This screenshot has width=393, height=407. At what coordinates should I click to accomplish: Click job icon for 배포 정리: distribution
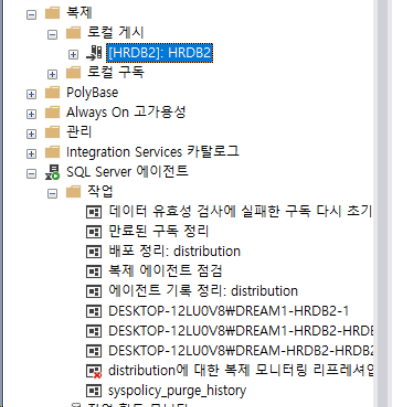94,252
